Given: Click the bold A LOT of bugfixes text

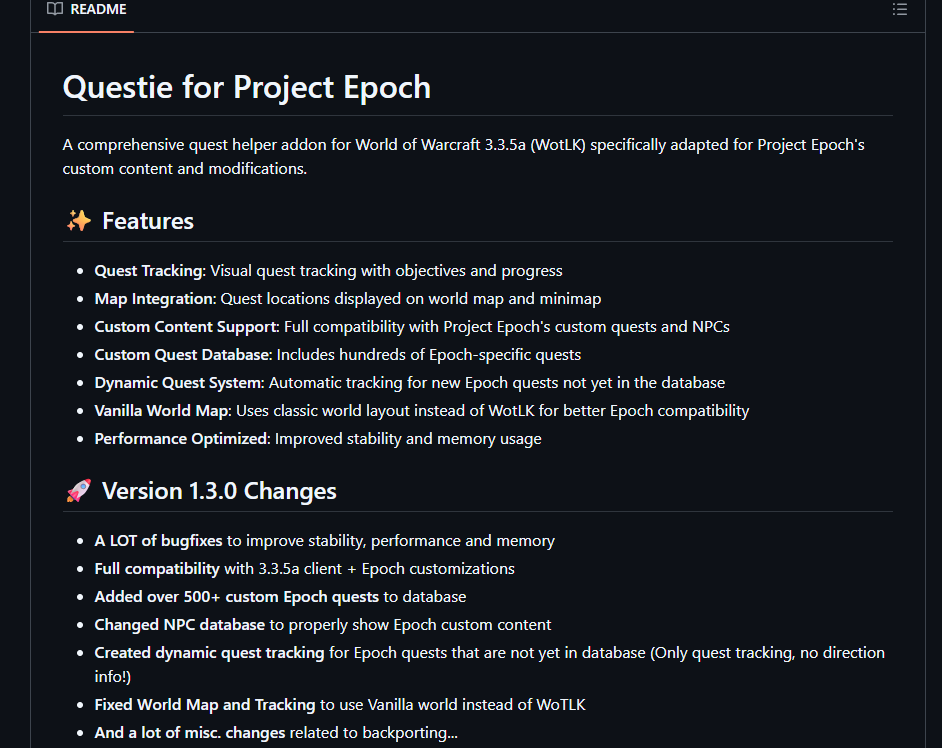Looking at the screenshot, I should tap(158, 541).
